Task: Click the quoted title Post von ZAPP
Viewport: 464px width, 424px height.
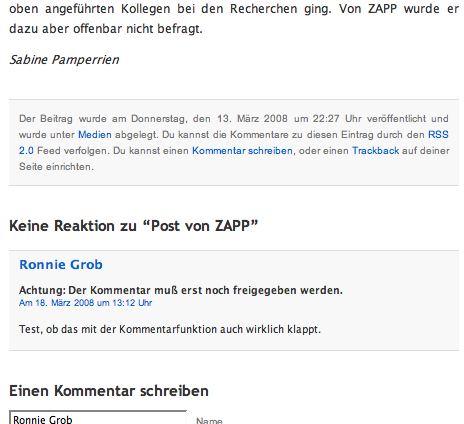Action: click(x=200, y=226)
